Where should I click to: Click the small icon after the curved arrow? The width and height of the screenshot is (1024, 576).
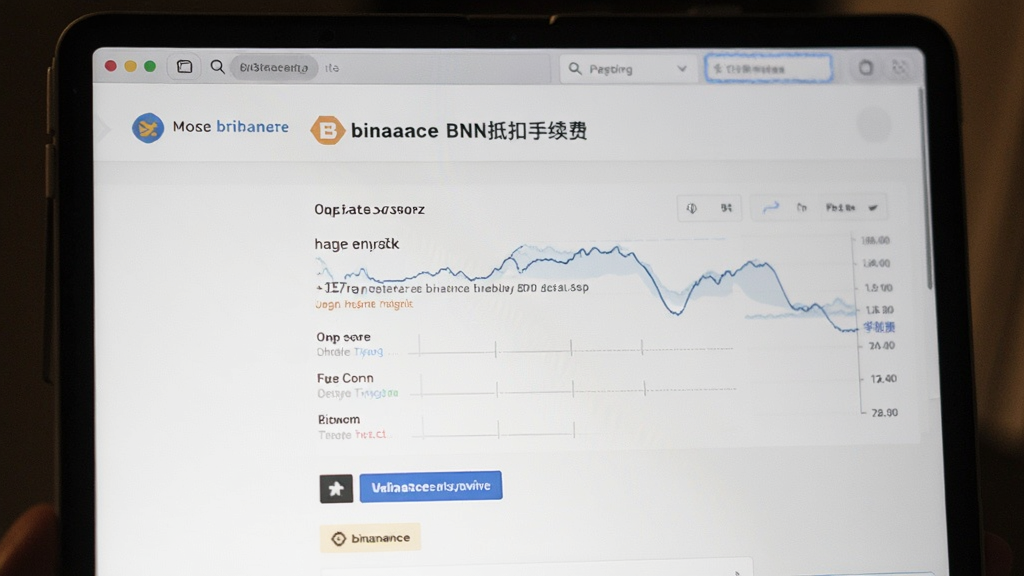[801, 208]
